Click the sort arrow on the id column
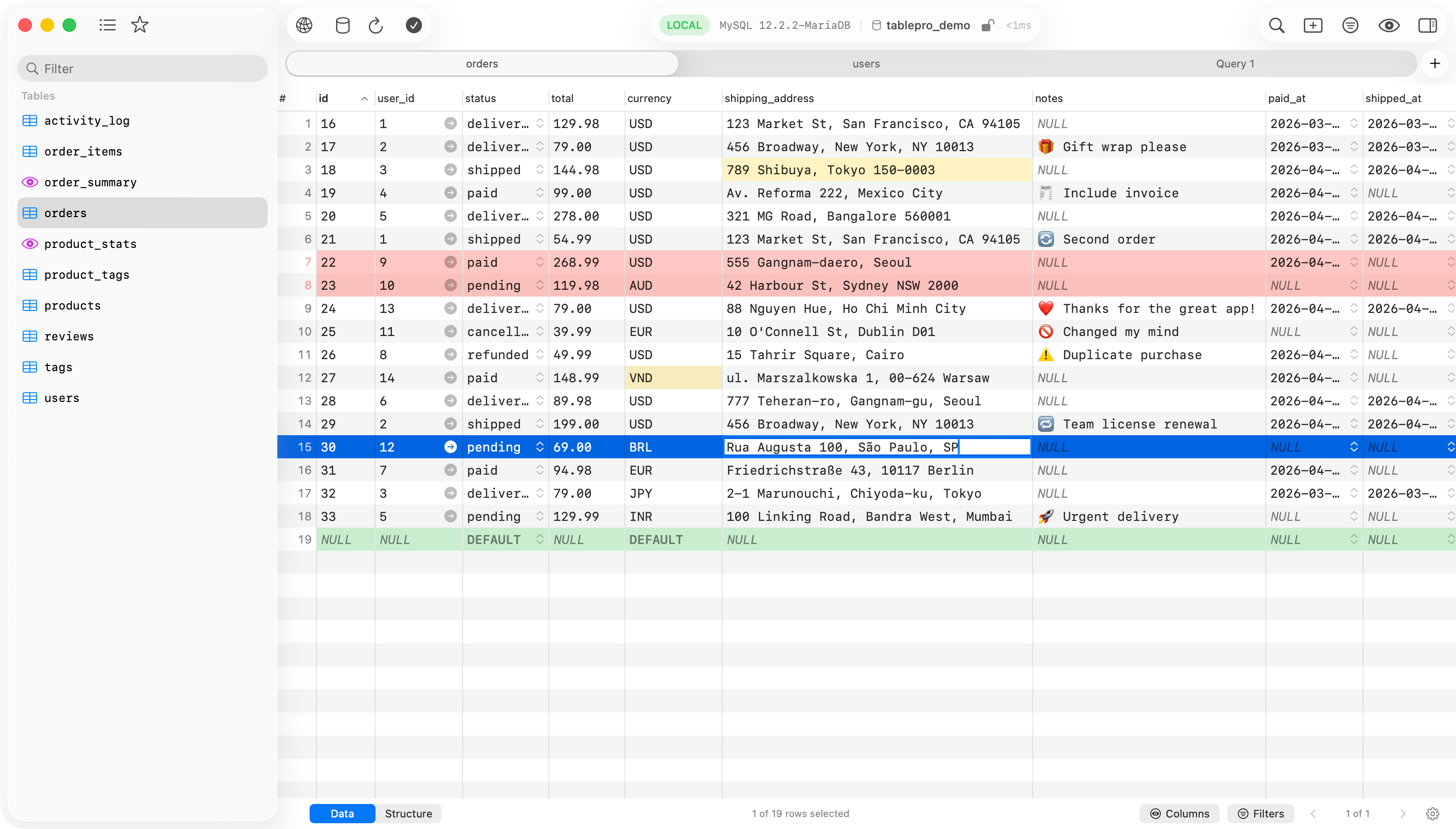The width and height of the screenshot is (1456, 829). click(x=364, y=98)
